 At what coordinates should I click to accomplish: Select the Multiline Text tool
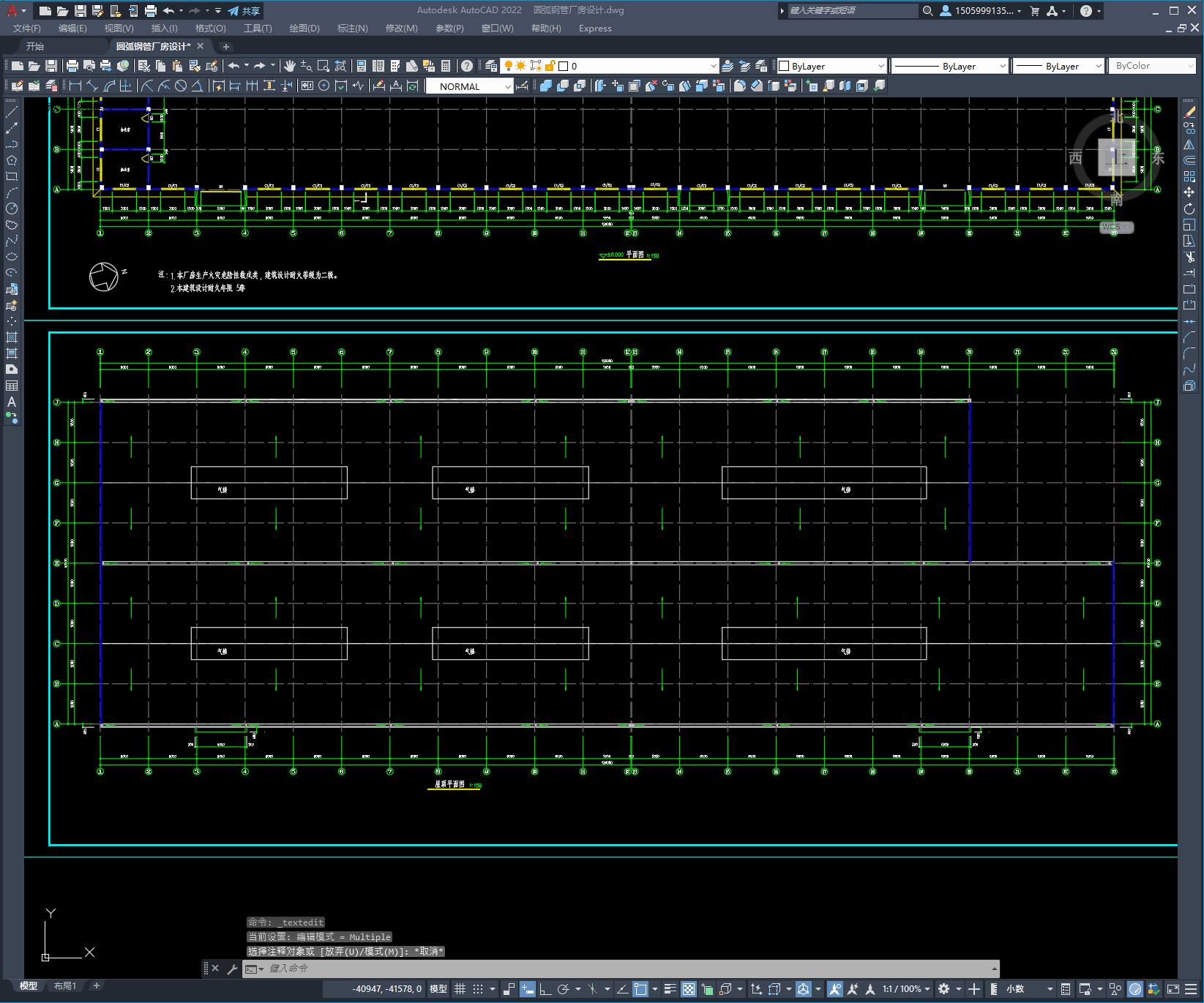coord(12,402)
